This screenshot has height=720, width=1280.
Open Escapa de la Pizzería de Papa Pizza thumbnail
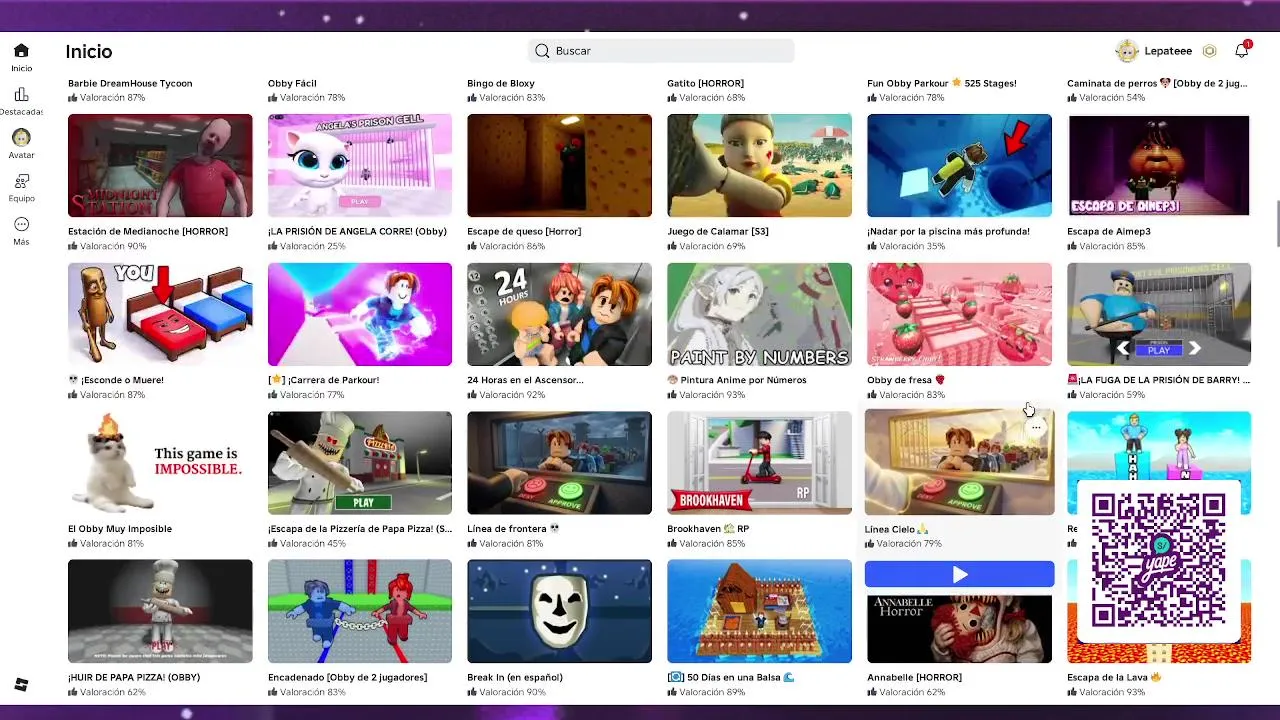pyautogui.click(x=360, y=463)
